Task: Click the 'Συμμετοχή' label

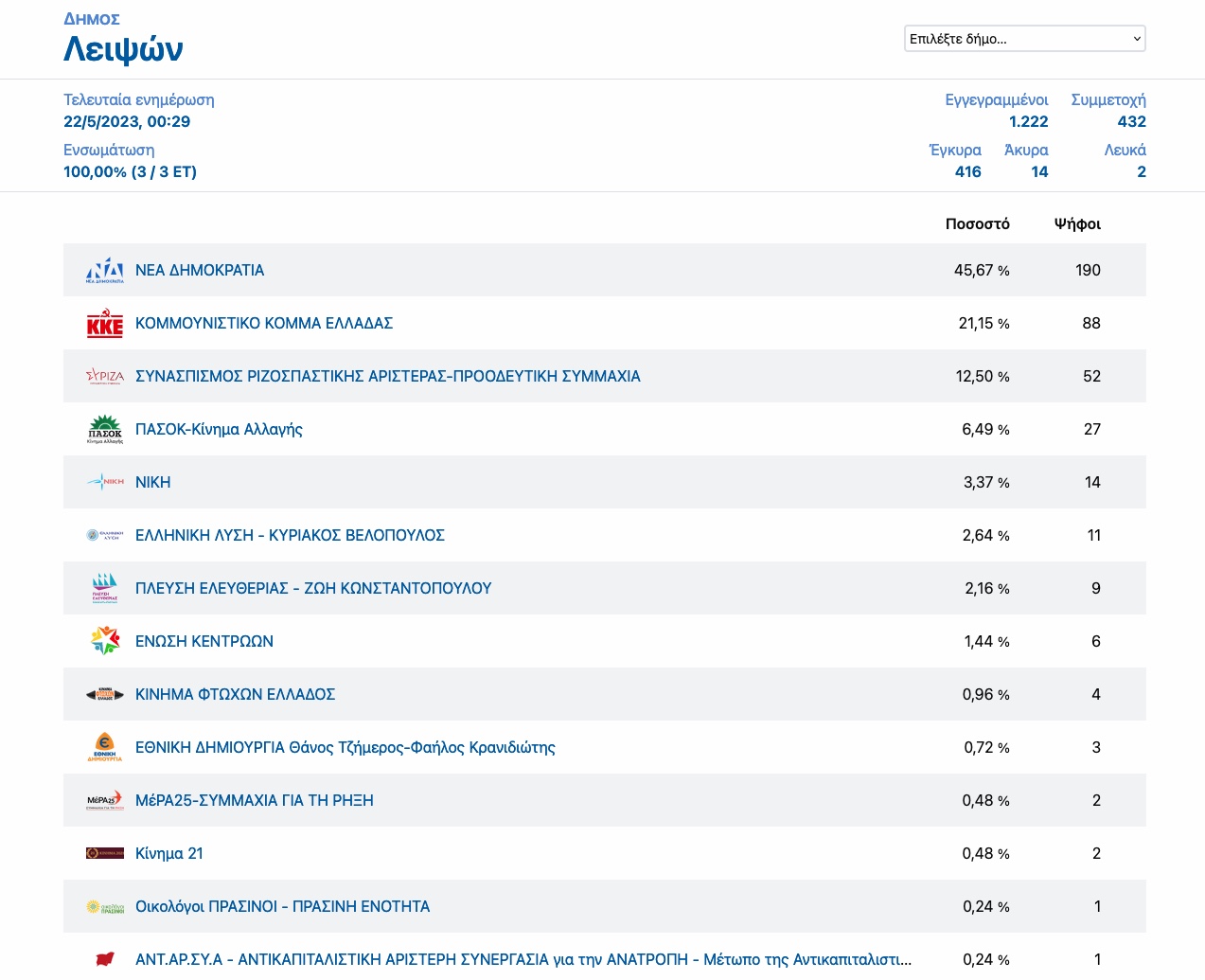Action: 1108,99
